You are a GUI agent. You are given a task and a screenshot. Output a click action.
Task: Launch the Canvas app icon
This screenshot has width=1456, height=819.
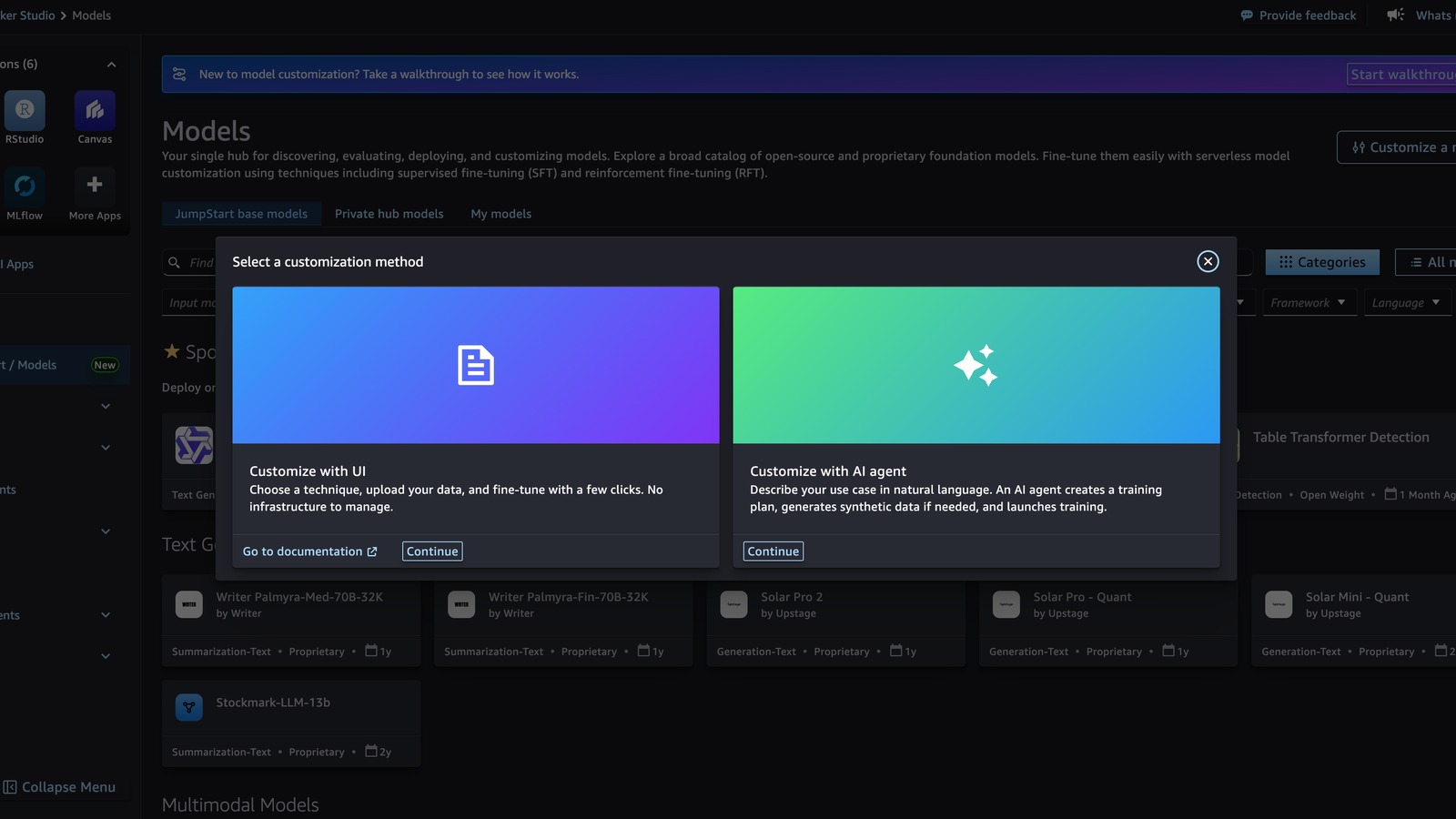(95, 110)
